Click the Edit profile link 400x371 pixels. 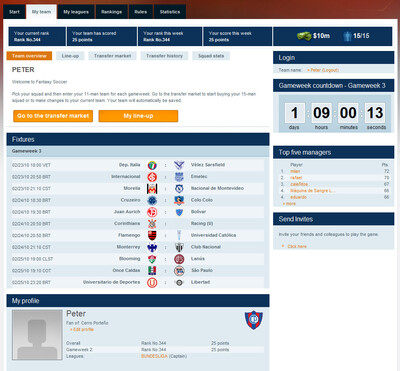[x=82, y=329]
